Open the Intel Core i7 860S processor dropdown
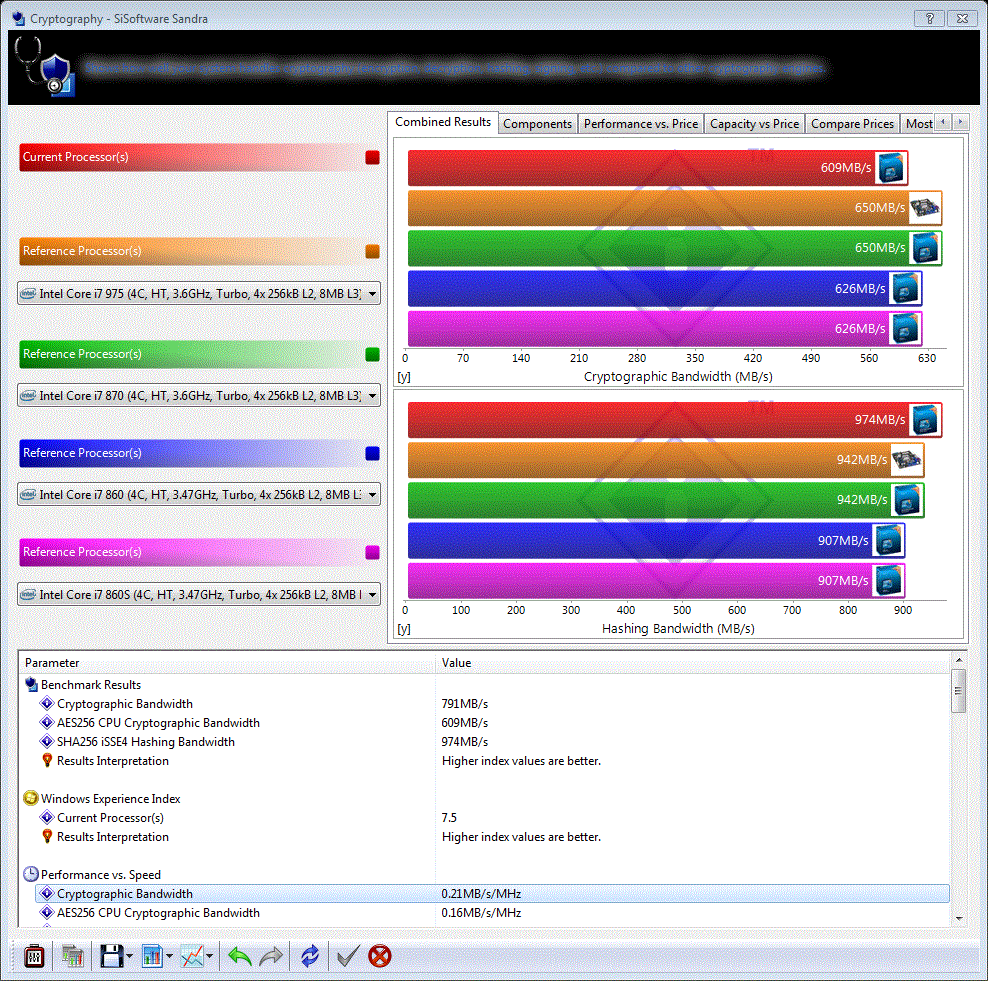988x981 pixels. [x=199, y=594]
